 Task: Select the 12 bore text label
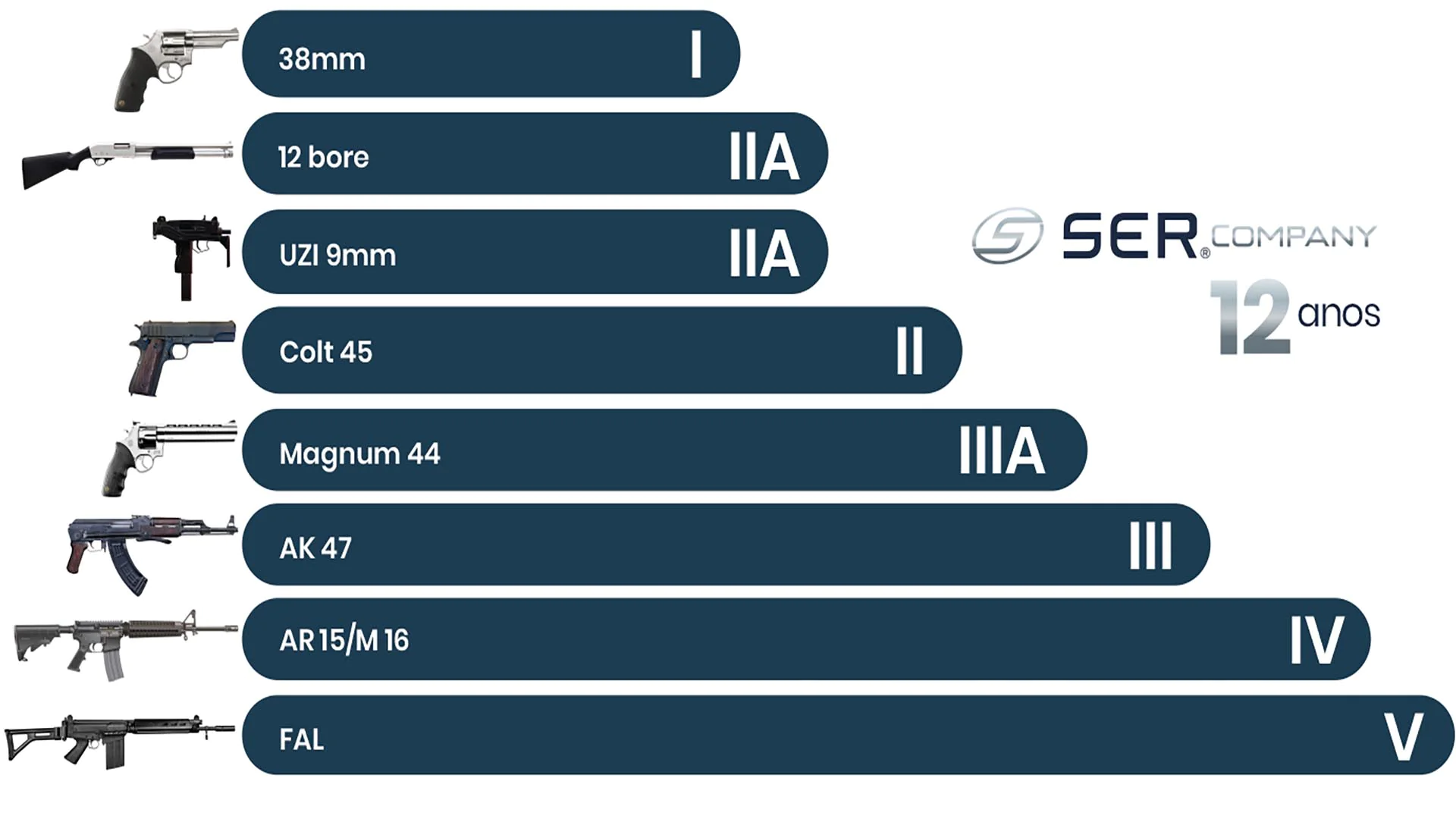tap(323, 157)
